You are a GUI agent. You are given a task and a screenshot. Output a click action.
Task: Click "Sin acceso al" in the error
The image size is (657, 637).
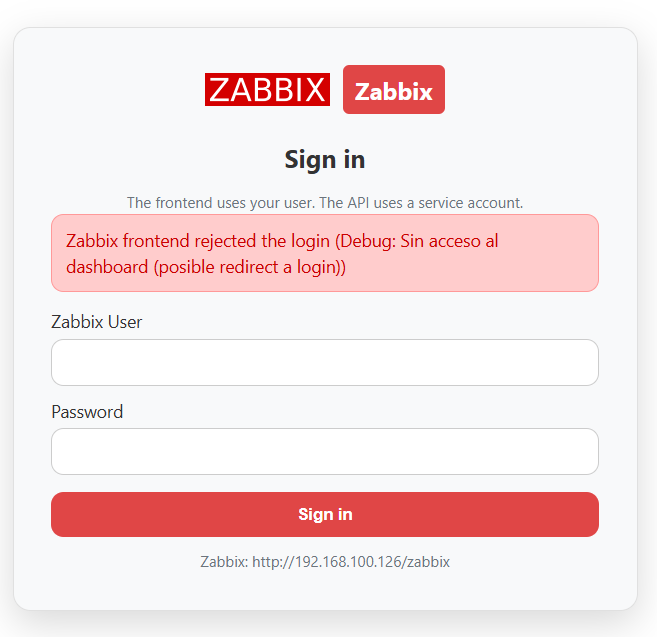448,242
